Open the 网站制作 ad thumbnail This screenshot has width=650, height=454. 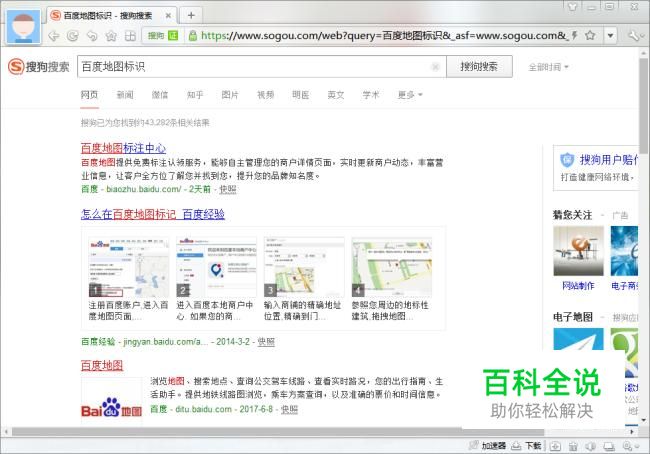578,251
